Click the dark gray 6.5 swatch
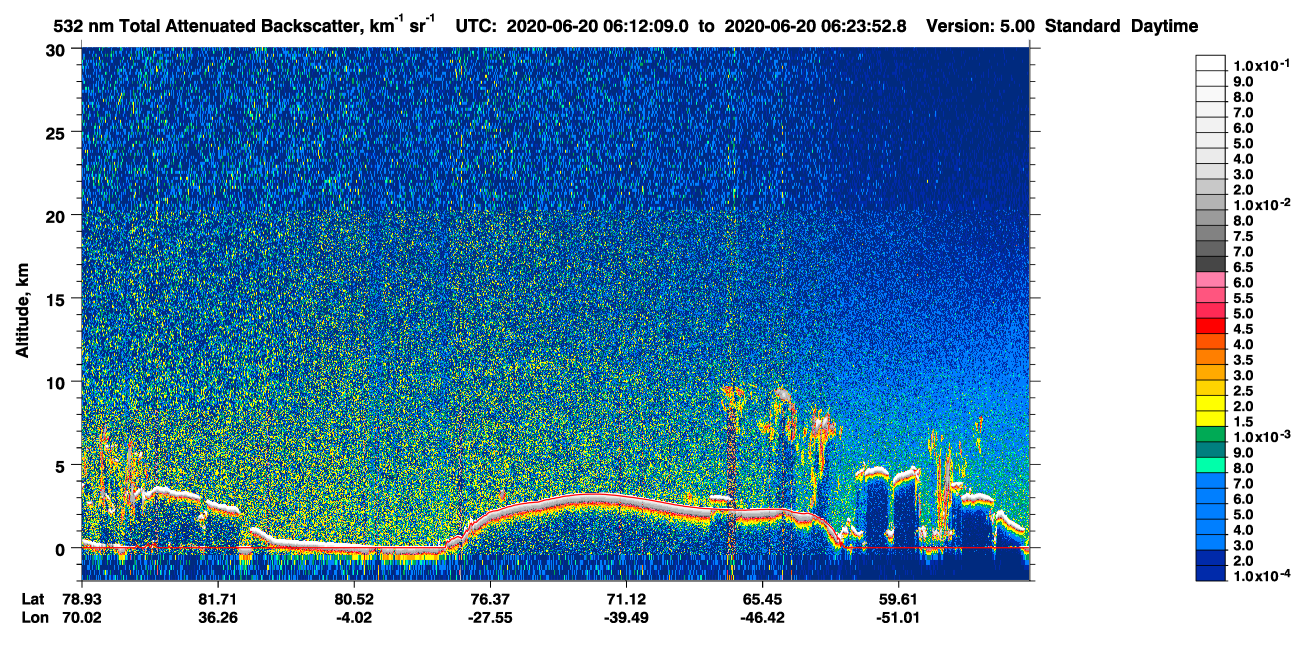 (x=1211, y=265)
